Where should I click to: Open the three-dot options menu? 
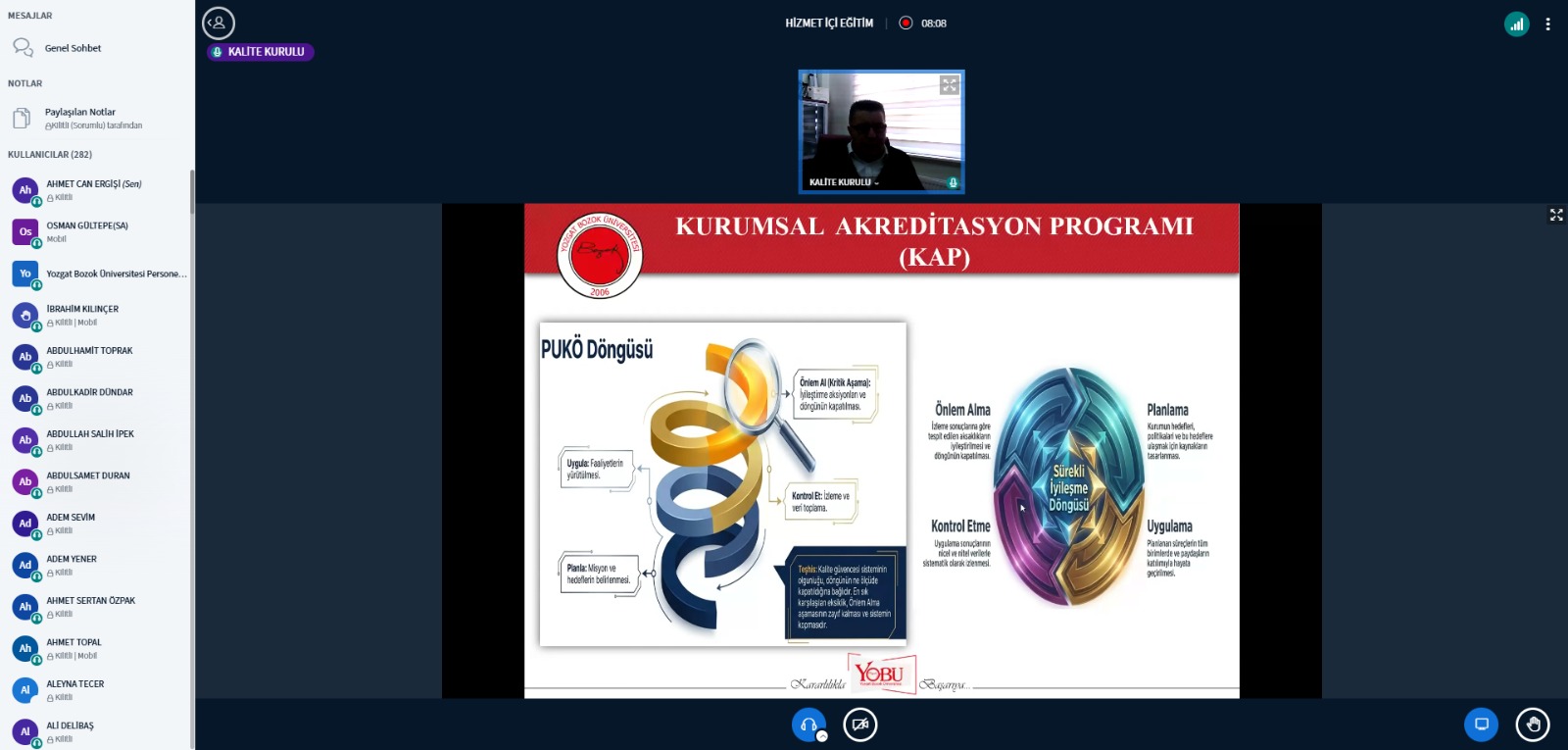point(1547,25)
